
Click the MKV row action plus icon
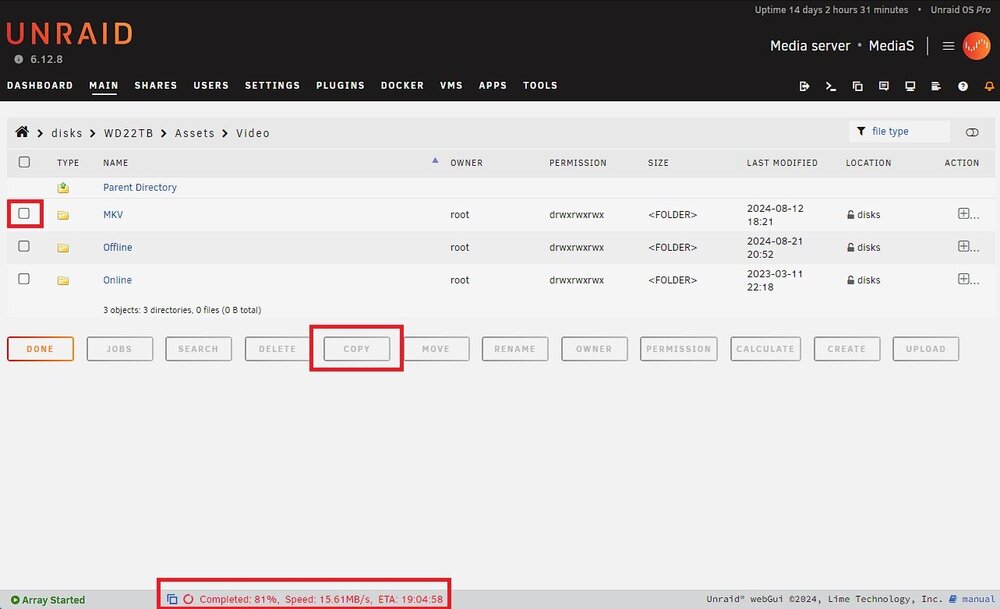pos(964,214)
